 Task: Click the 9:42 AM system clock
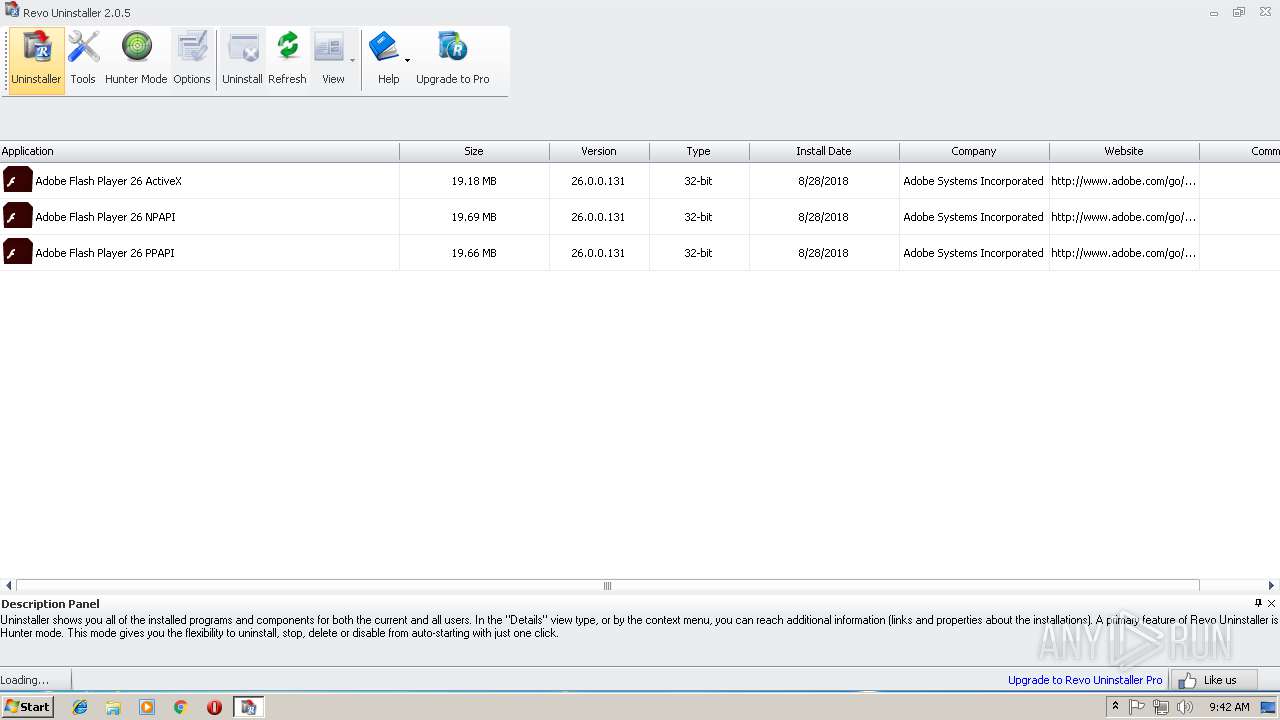tap(1229, 707)
